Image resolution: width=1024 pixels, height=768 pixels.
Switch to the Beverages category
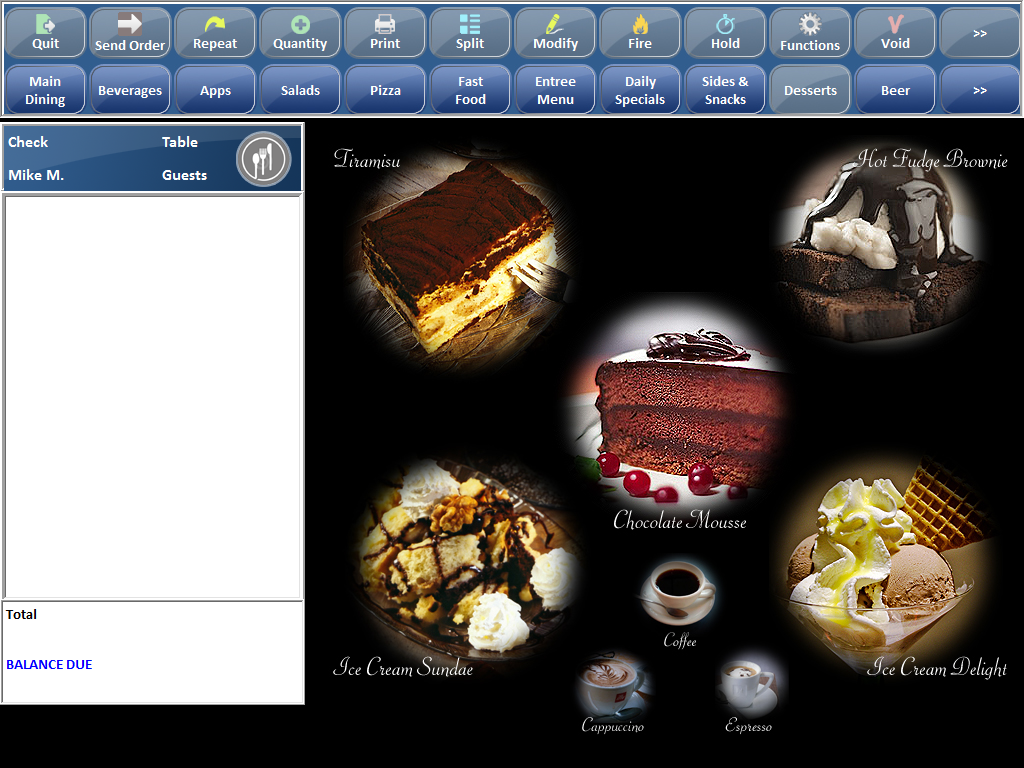point(129,89)
